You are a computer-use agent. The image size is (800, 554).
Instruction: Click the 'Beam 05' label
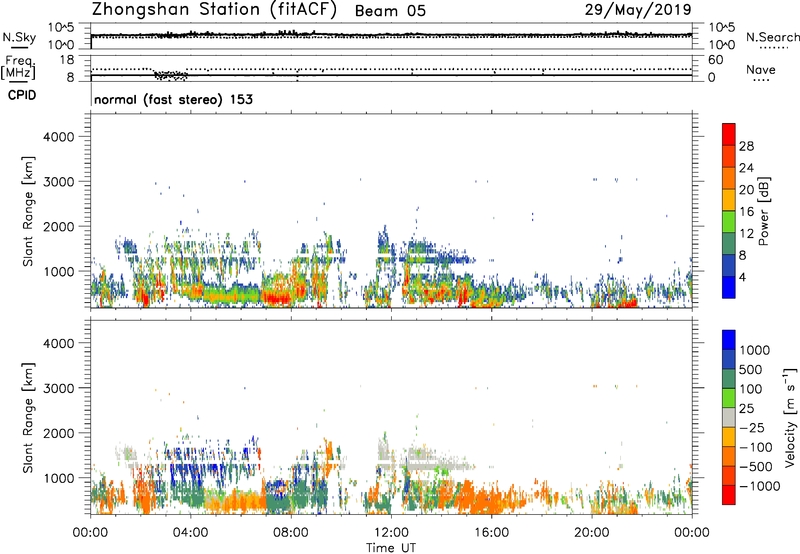390,11
